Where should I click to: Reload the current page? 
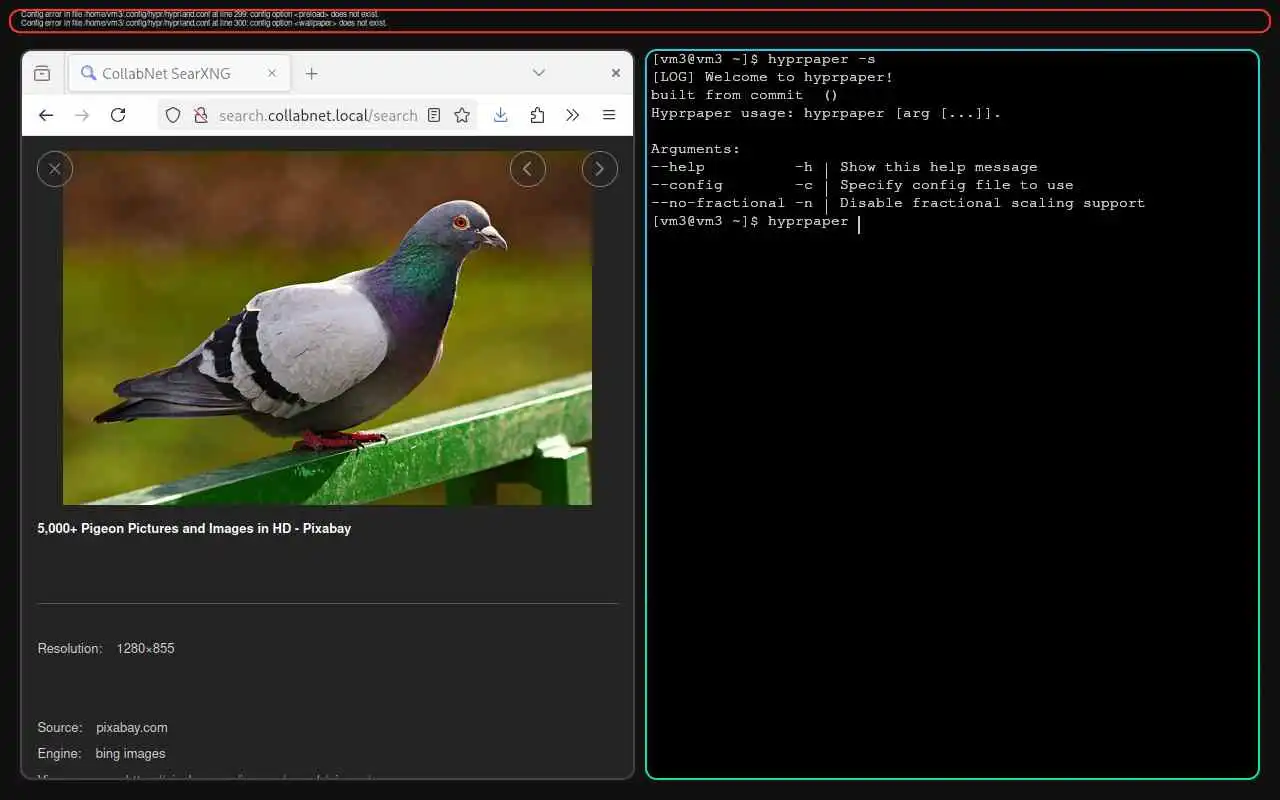click(x=118, y=115)
